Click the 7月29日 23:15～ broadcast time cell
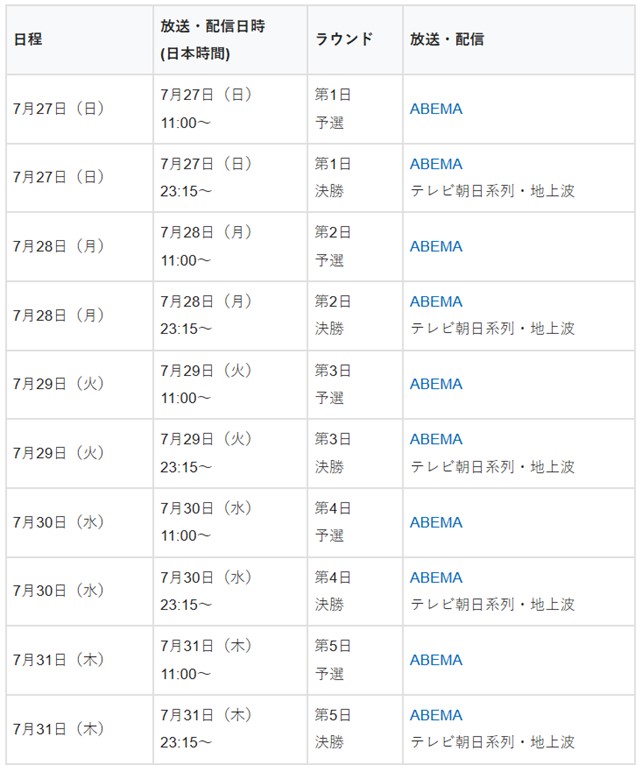 click(230, 453)
